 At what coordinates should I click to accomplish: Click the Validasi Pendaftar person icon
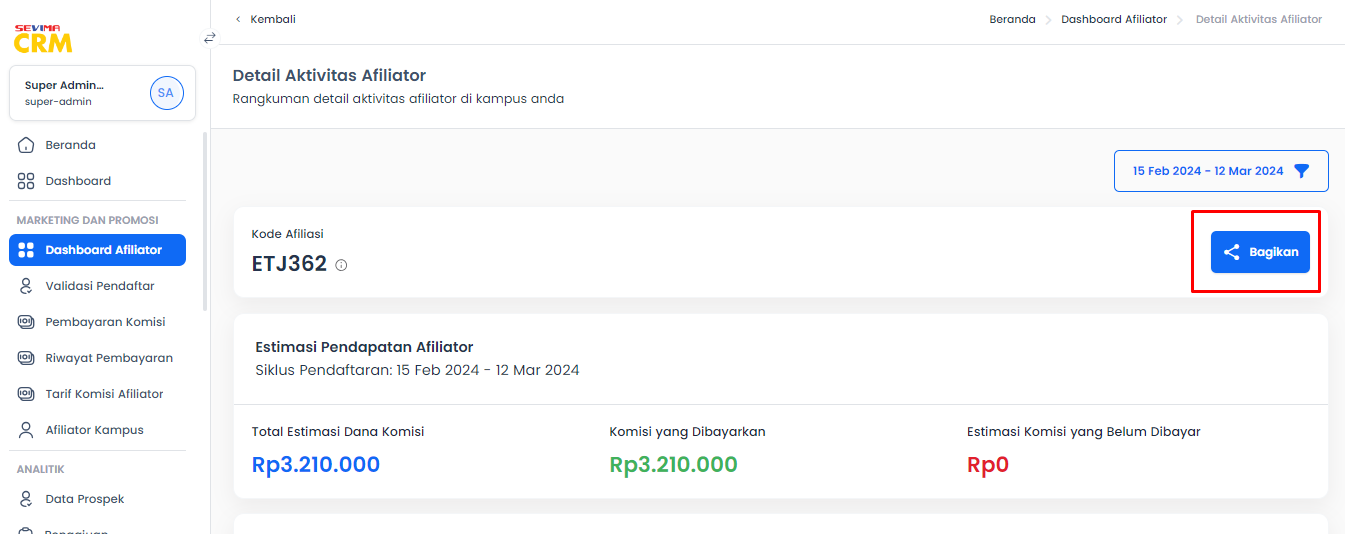point(27,286)
